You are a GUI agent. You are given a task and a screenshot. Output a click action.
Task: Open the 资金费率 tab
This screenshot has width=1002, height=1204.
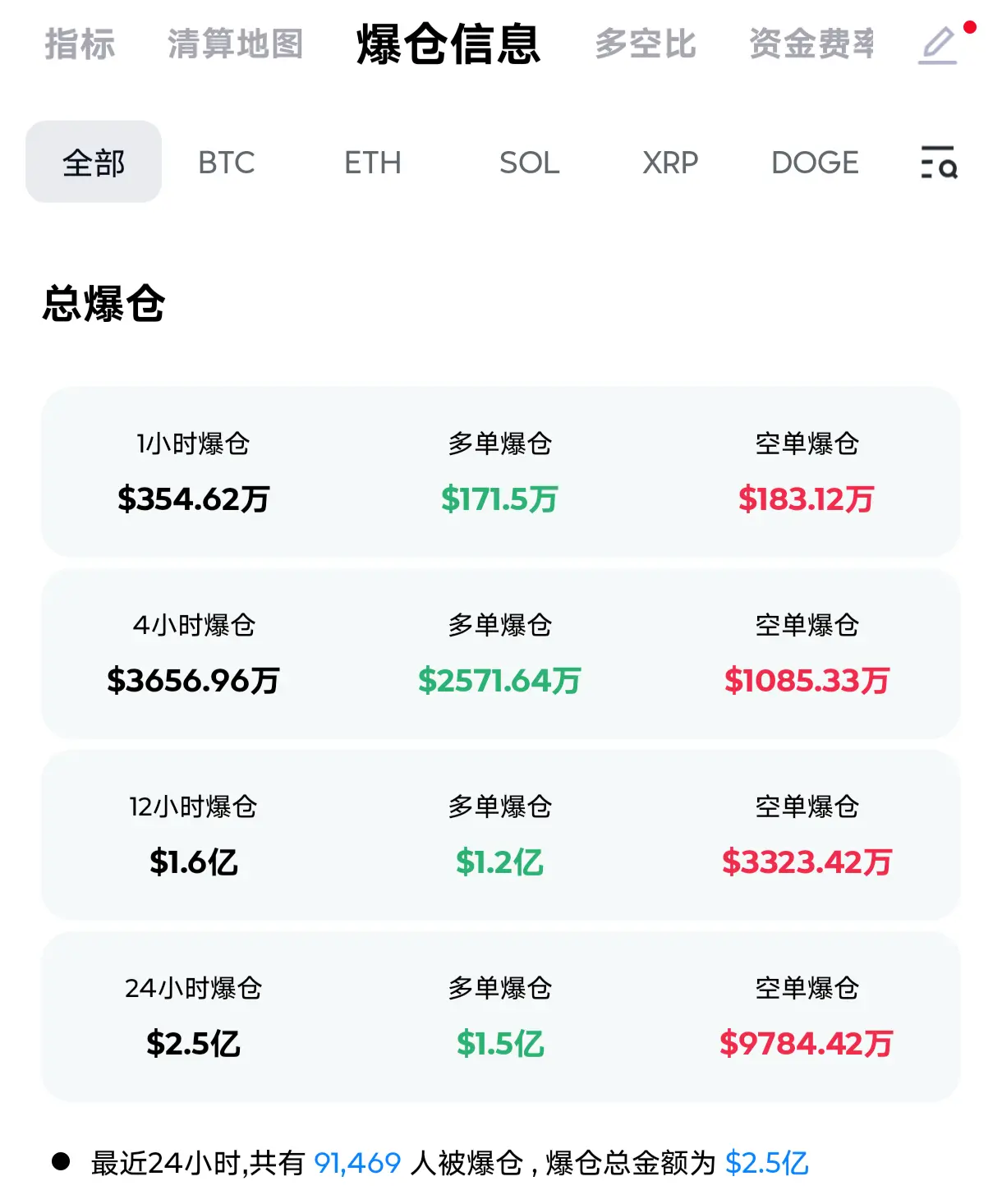[811, 44]
